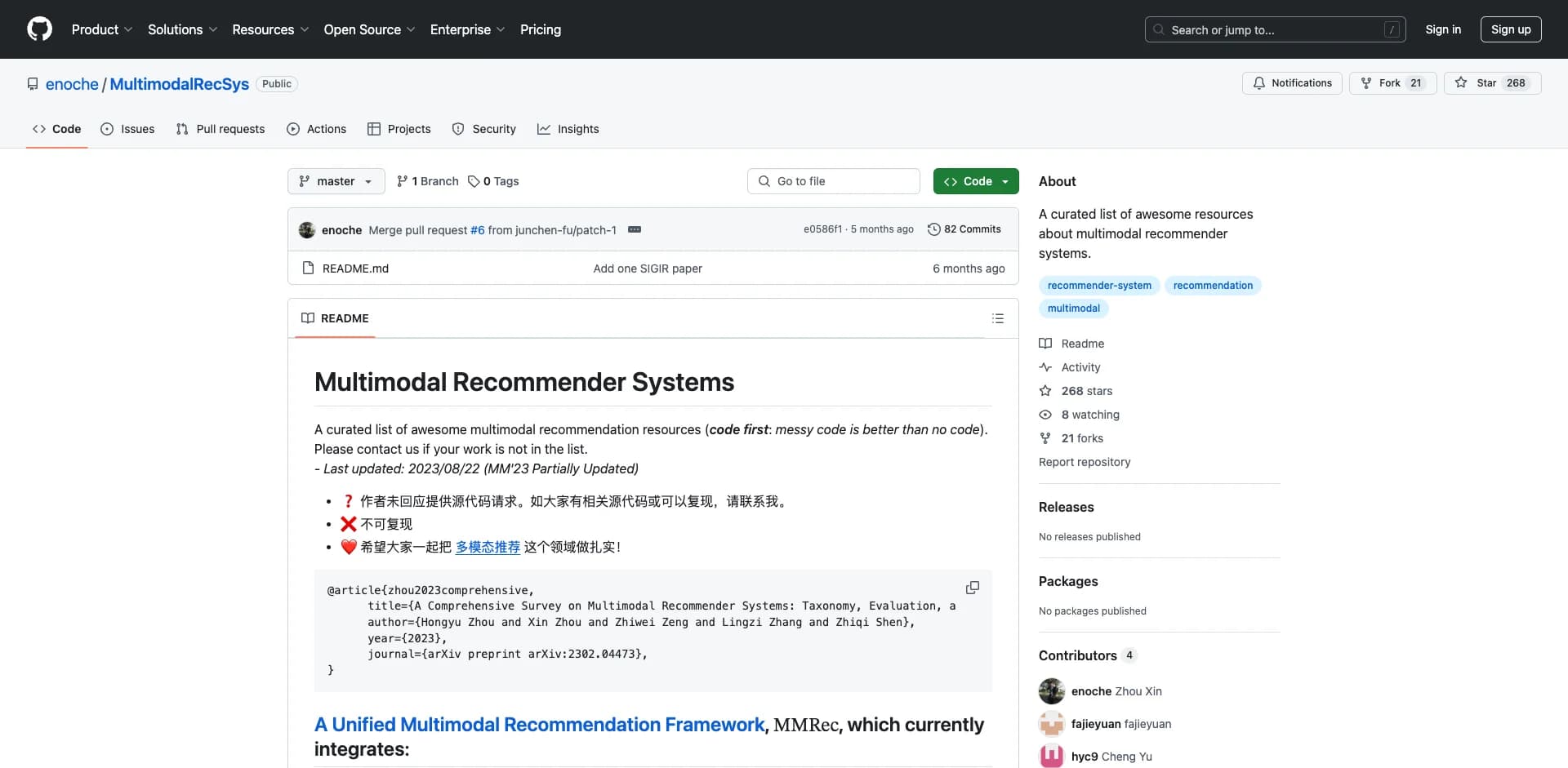Open the MultimodalRecSys repository link

click(180, 84)
